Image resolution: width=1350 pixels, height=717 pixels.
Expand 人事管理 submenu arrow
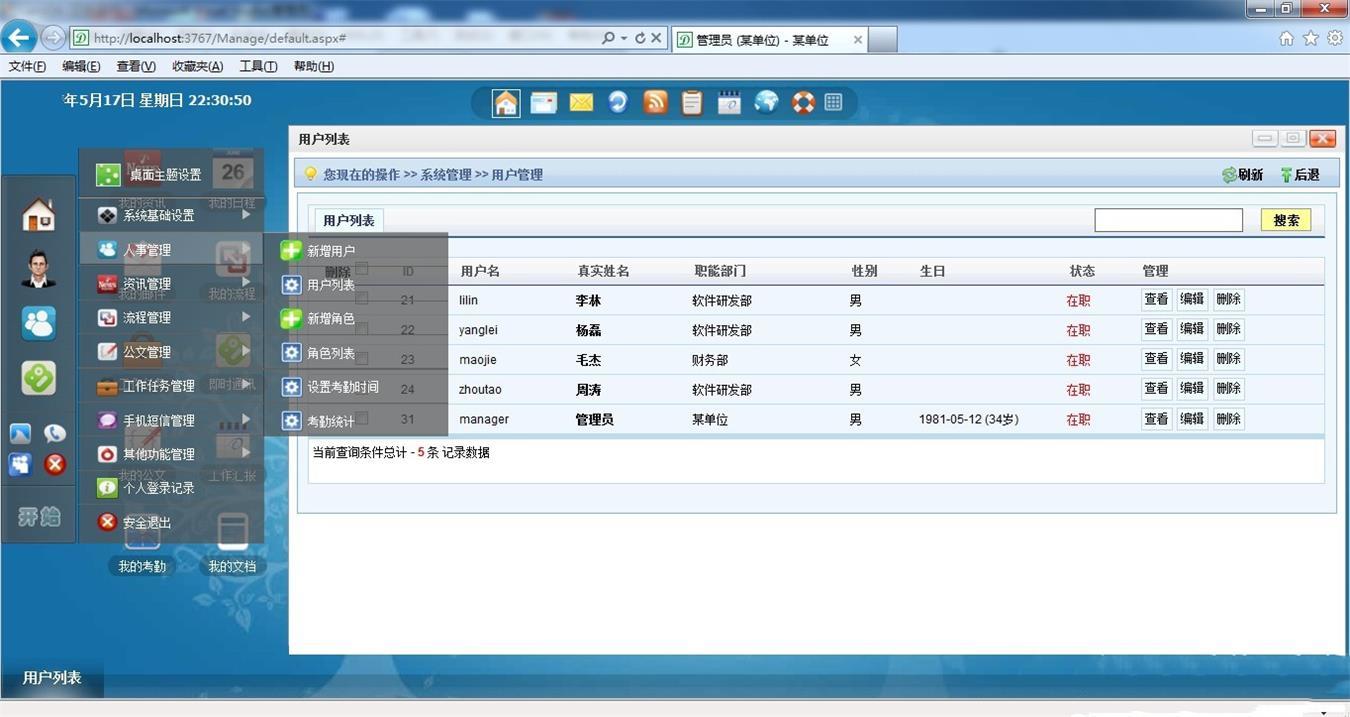click(x=246, y=249)
